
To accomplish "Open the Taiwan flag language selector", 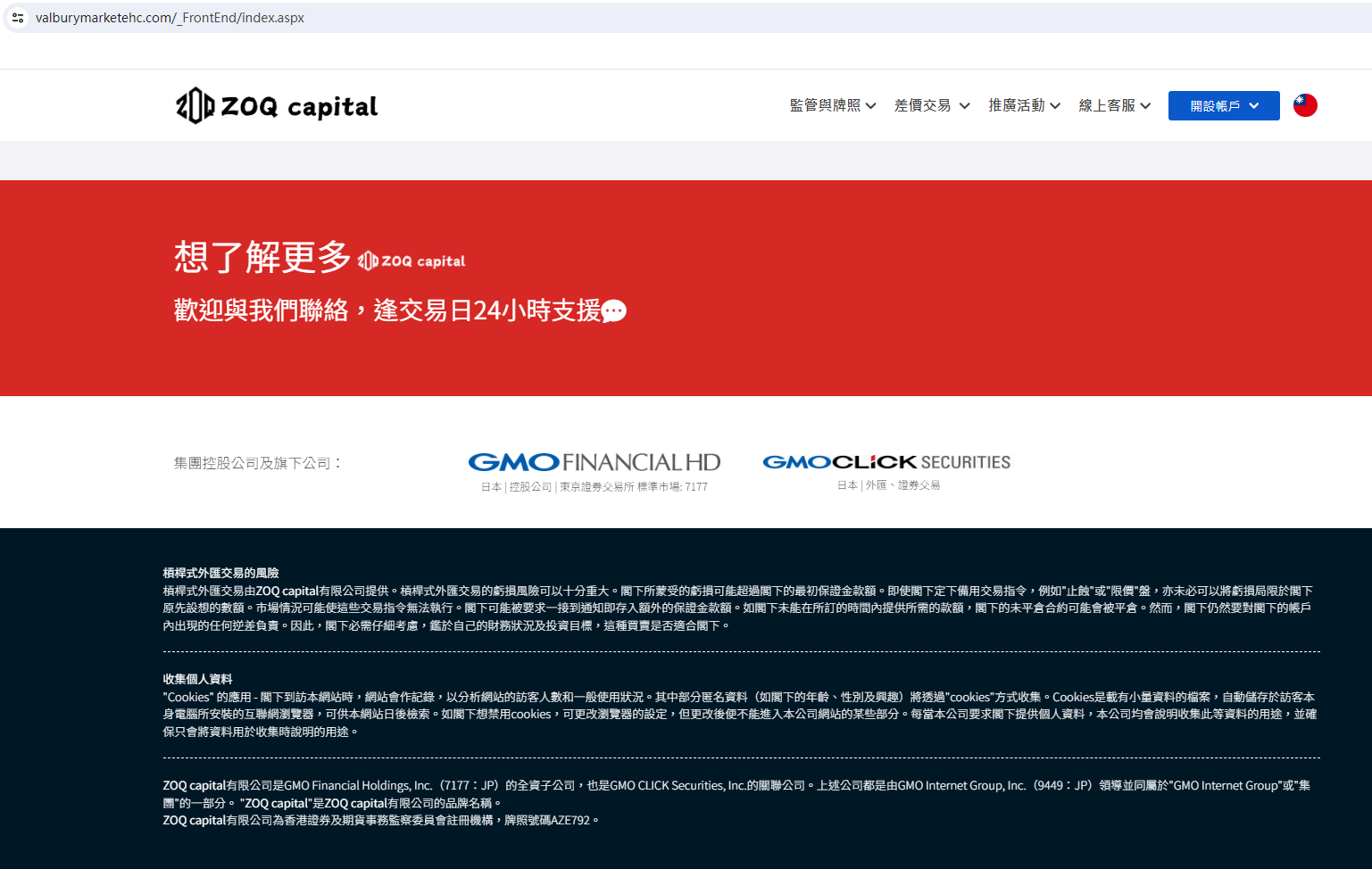I will [x=1305, y=105].
